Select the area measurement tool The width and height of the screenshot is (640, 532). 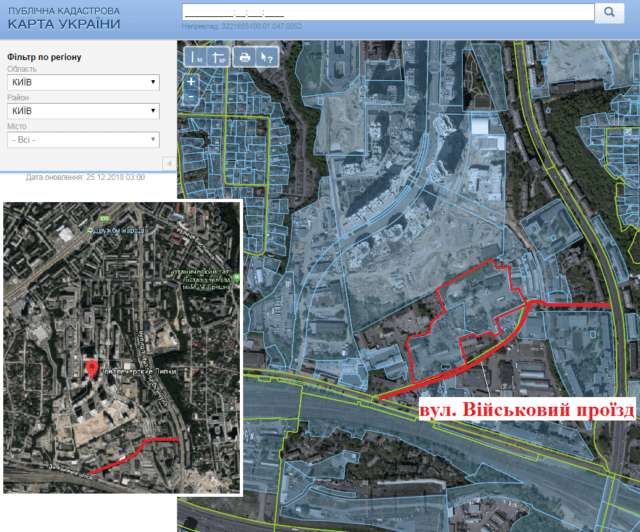(x=217, y=57)
